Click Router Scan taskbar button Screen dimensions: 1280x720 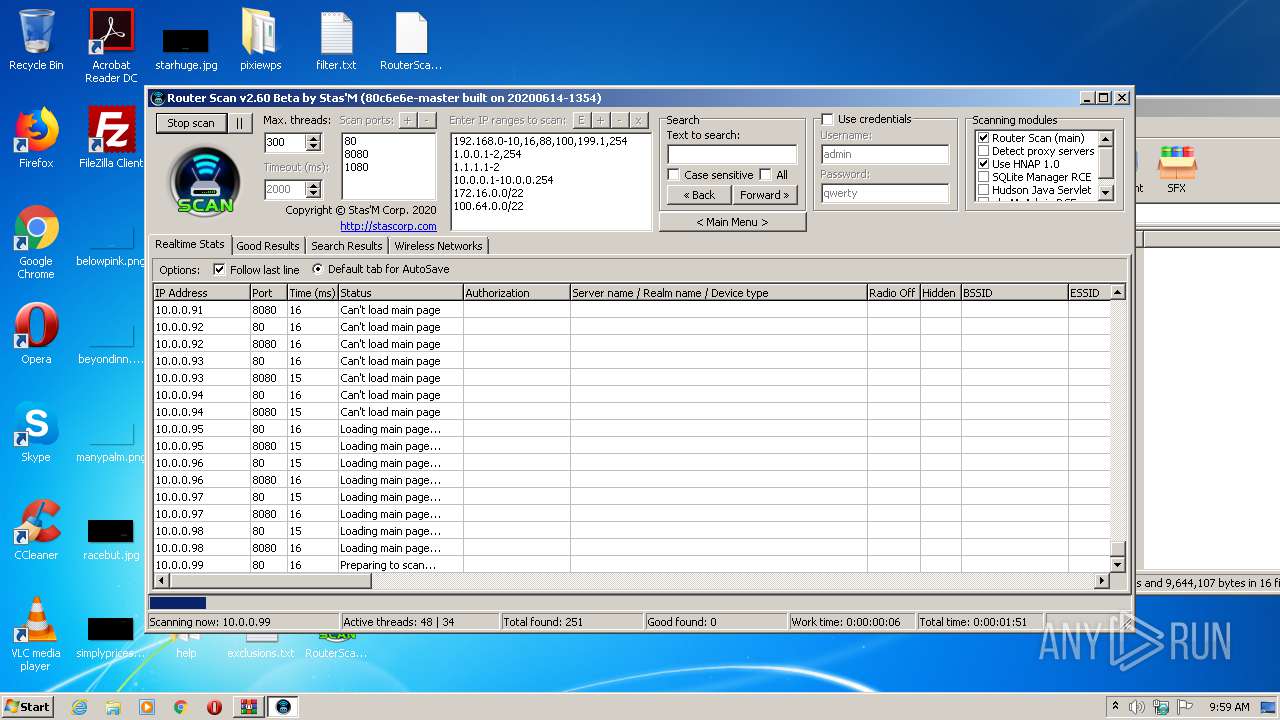tap(283, 707)
